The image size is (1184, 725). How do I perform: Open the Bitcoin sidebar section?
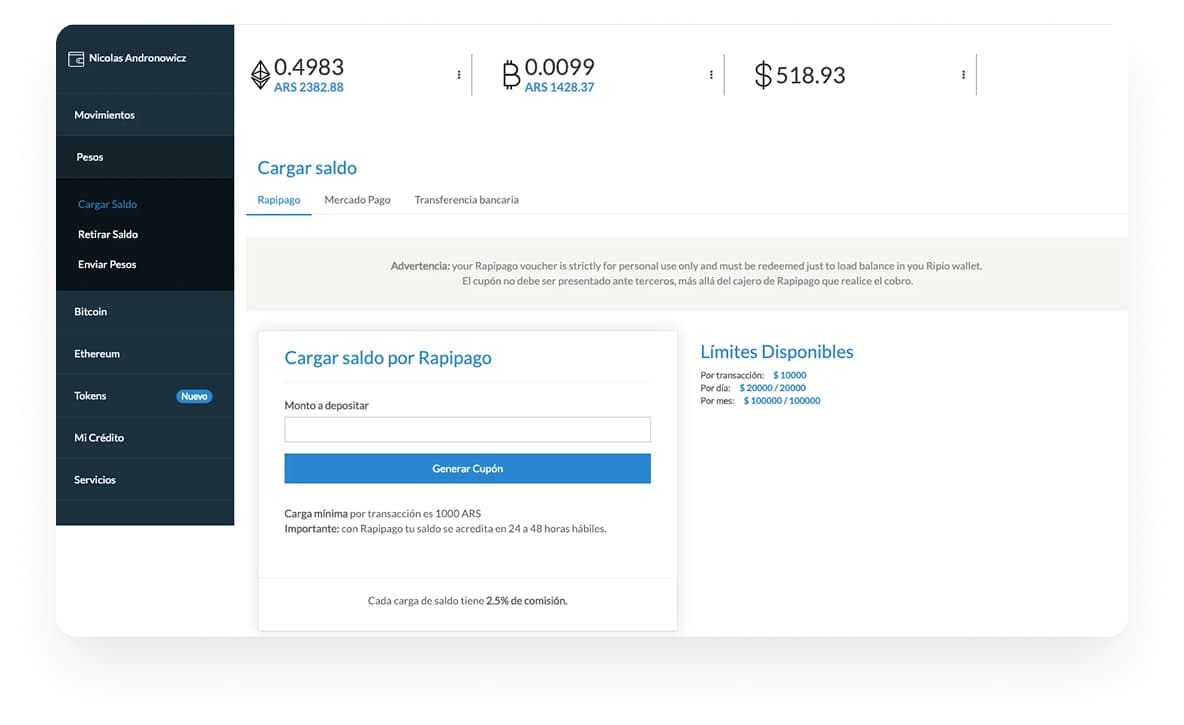point(145,312)
